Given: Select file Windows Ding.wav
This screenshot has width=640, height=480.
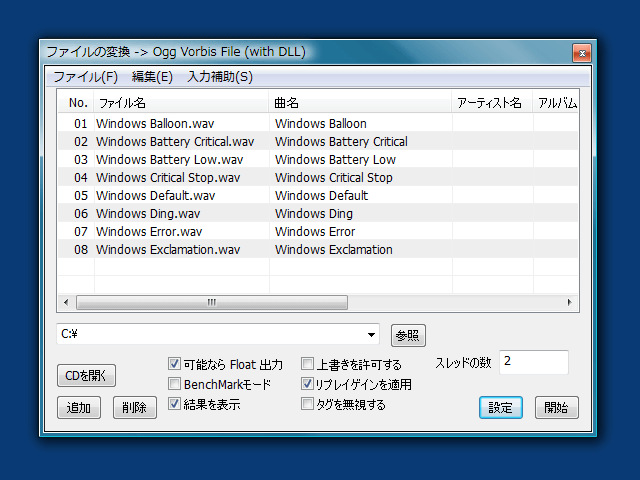Looking at the screenshot, I should (148, 213).
